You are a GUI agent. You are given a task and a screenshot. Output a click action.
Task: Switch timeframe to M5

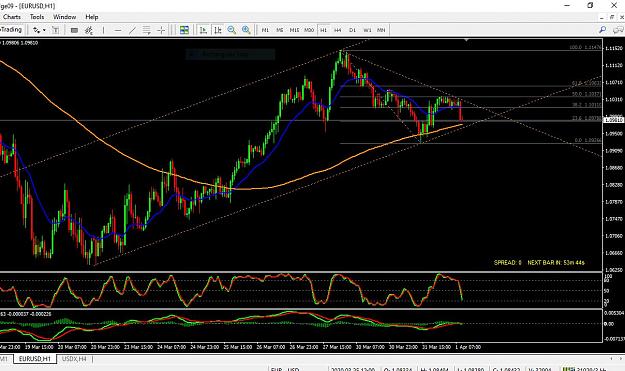coord(280,30)
